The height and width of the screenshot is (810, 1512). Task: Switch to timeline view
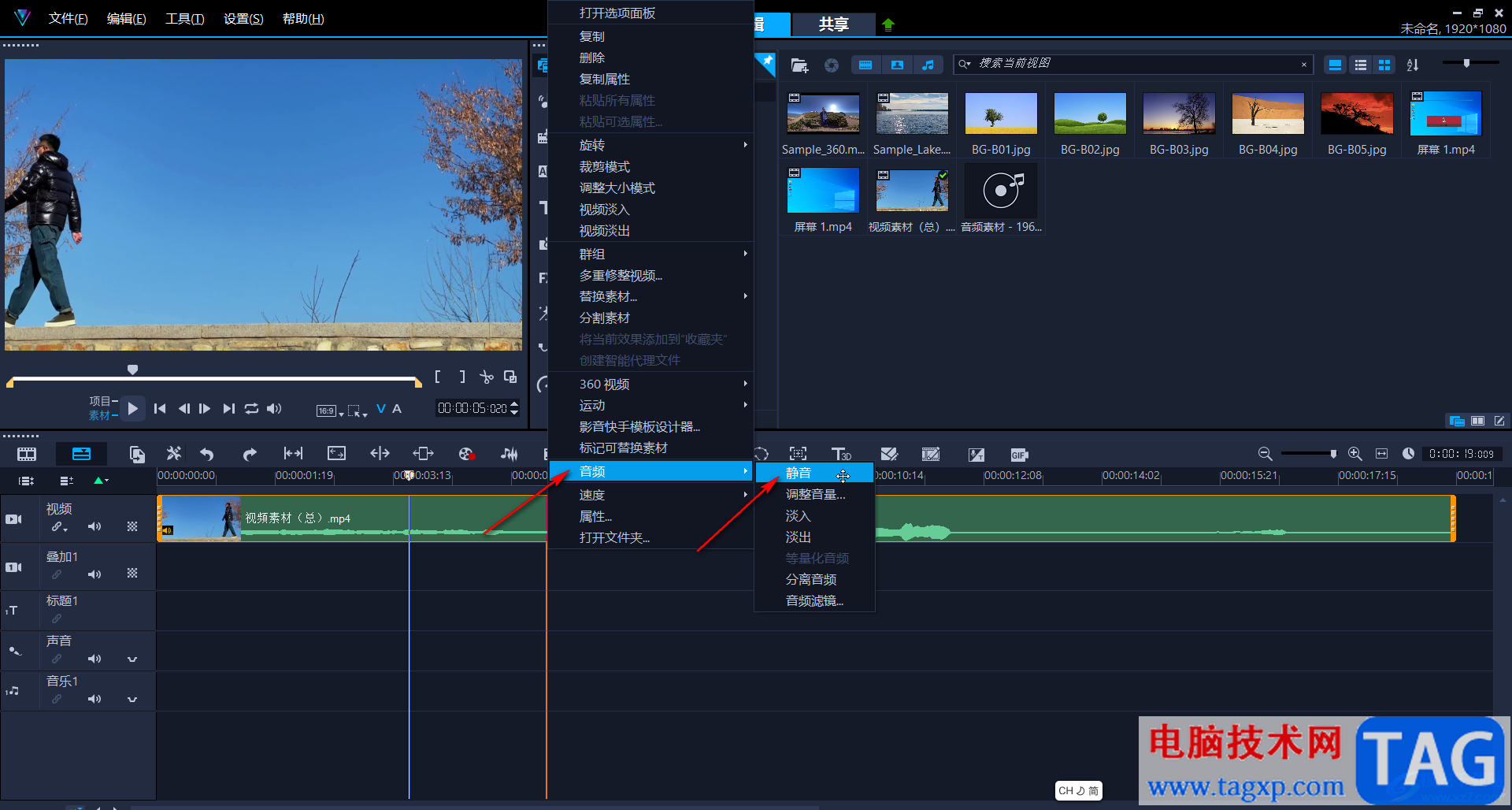coord(81,454)
